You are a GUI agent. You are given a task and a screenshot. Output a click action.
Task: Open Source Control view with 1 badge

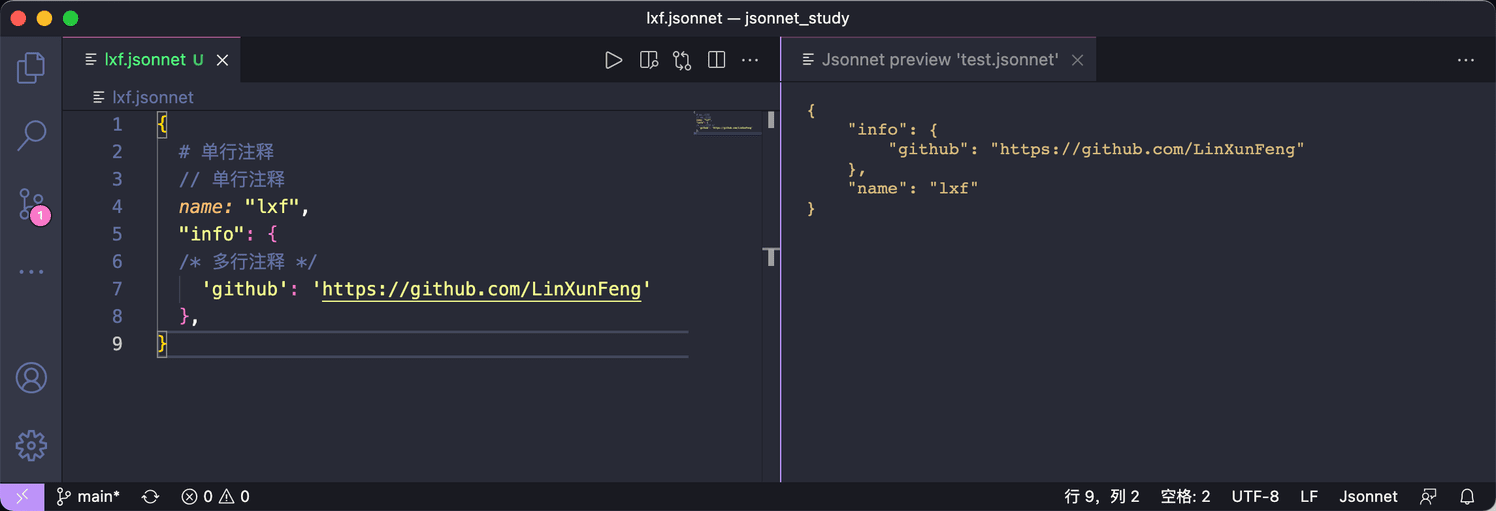pyautogui.click(x=33, y=204)
